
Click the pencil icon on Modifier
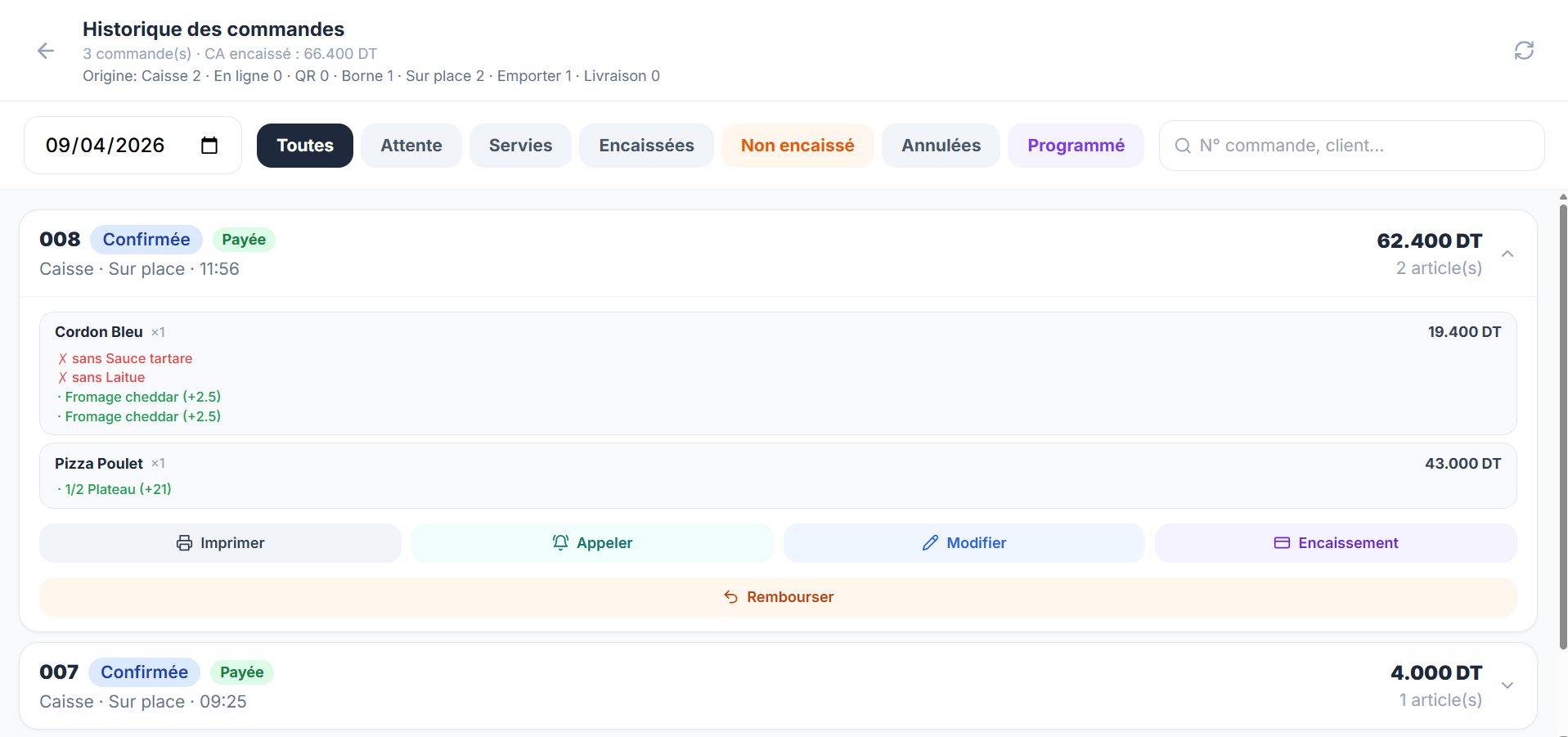(x=930, y=543)
